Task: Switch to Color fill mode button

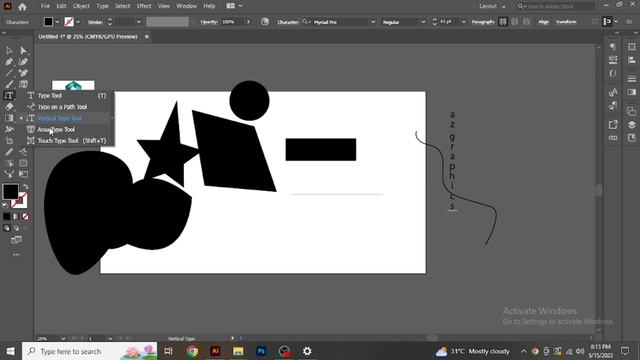Action: [7, 216]
